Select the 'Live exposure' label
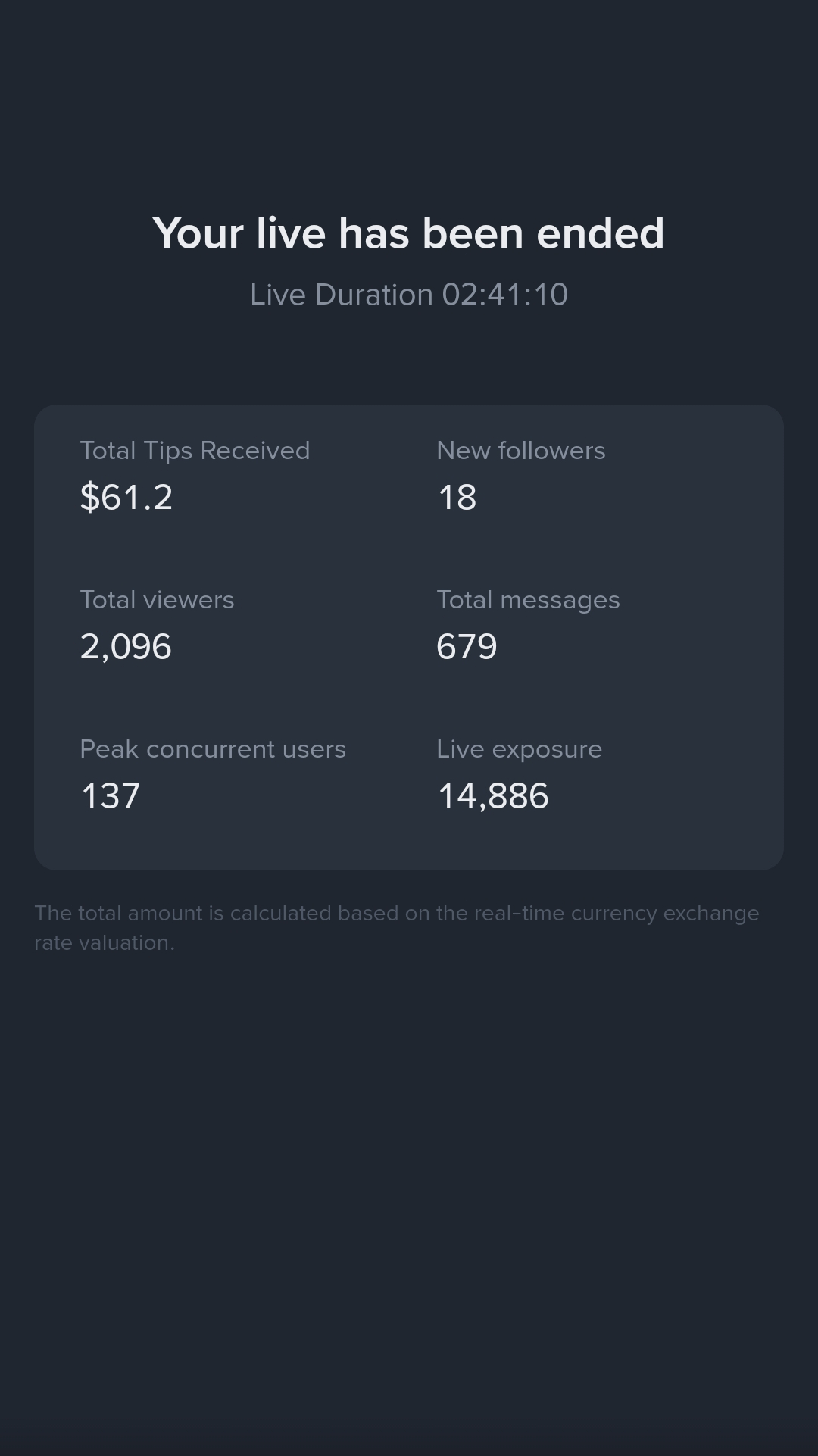The height and width of the screenshot is (1456, 818). click(x=520, y=749)
